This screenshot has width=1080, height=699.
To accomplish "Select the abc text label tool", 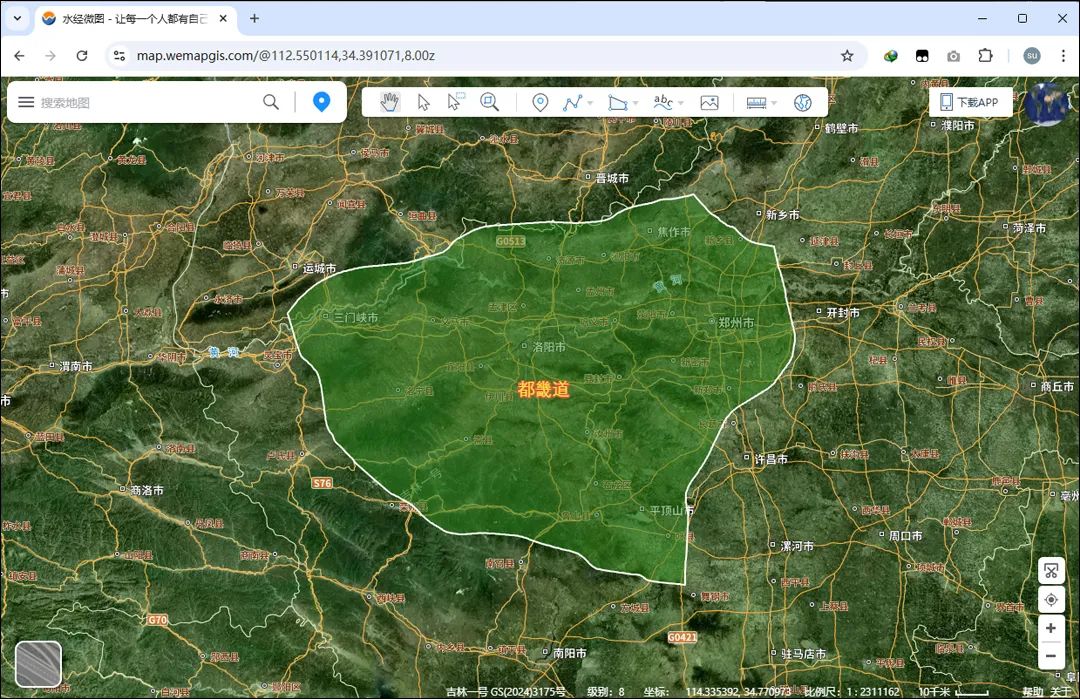I will tap(663, 103).
